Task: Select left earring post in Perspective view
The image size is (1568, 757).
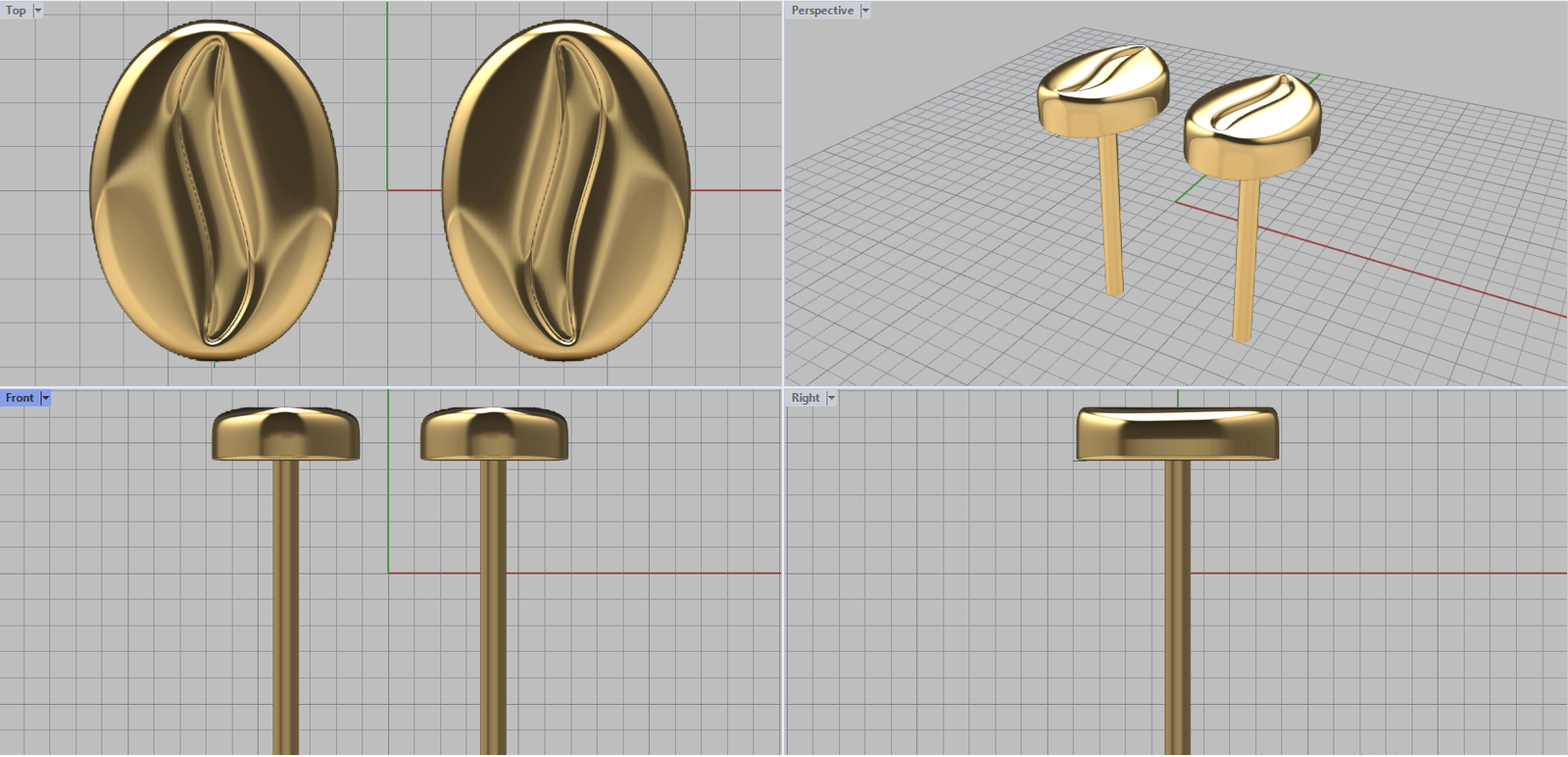Action: [1110, 216]
